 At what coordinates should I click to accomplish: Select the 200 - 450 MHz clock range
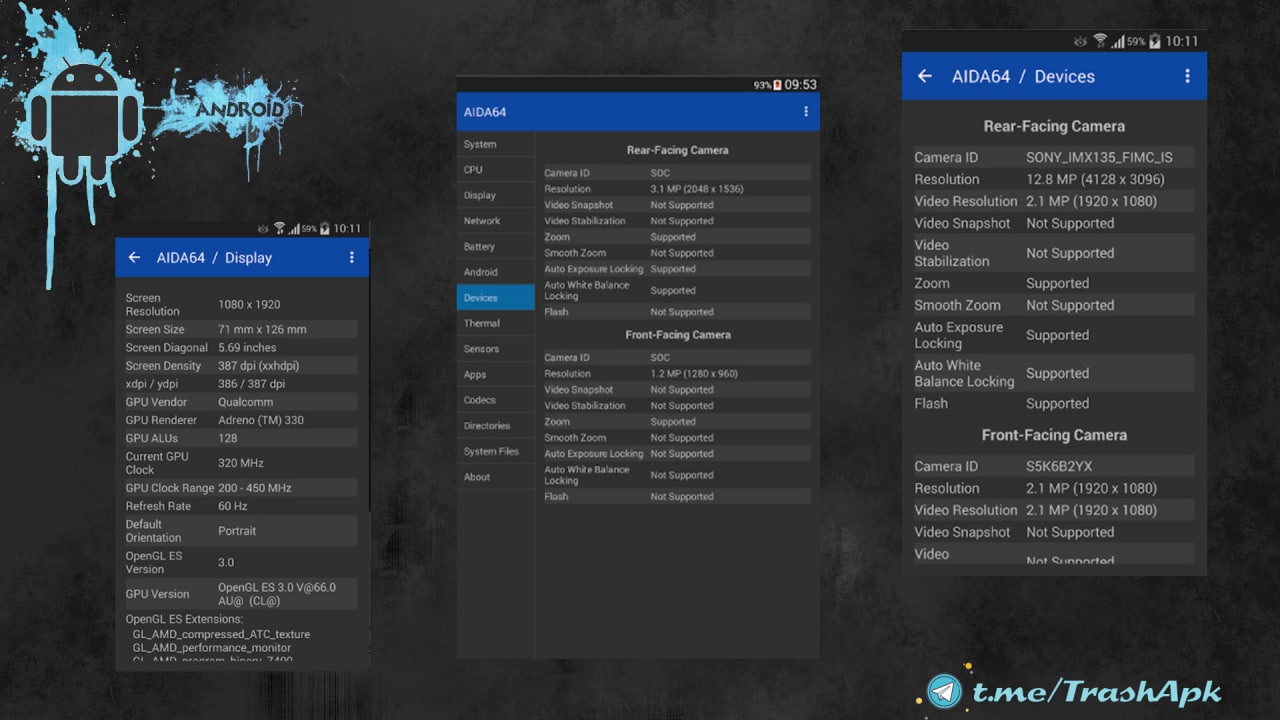(255, 488)
